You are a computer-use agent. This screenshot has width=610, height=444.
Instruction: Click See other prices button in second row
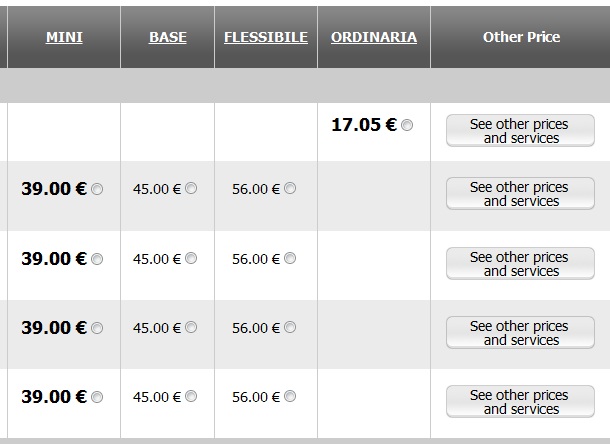tap(521, 194)
